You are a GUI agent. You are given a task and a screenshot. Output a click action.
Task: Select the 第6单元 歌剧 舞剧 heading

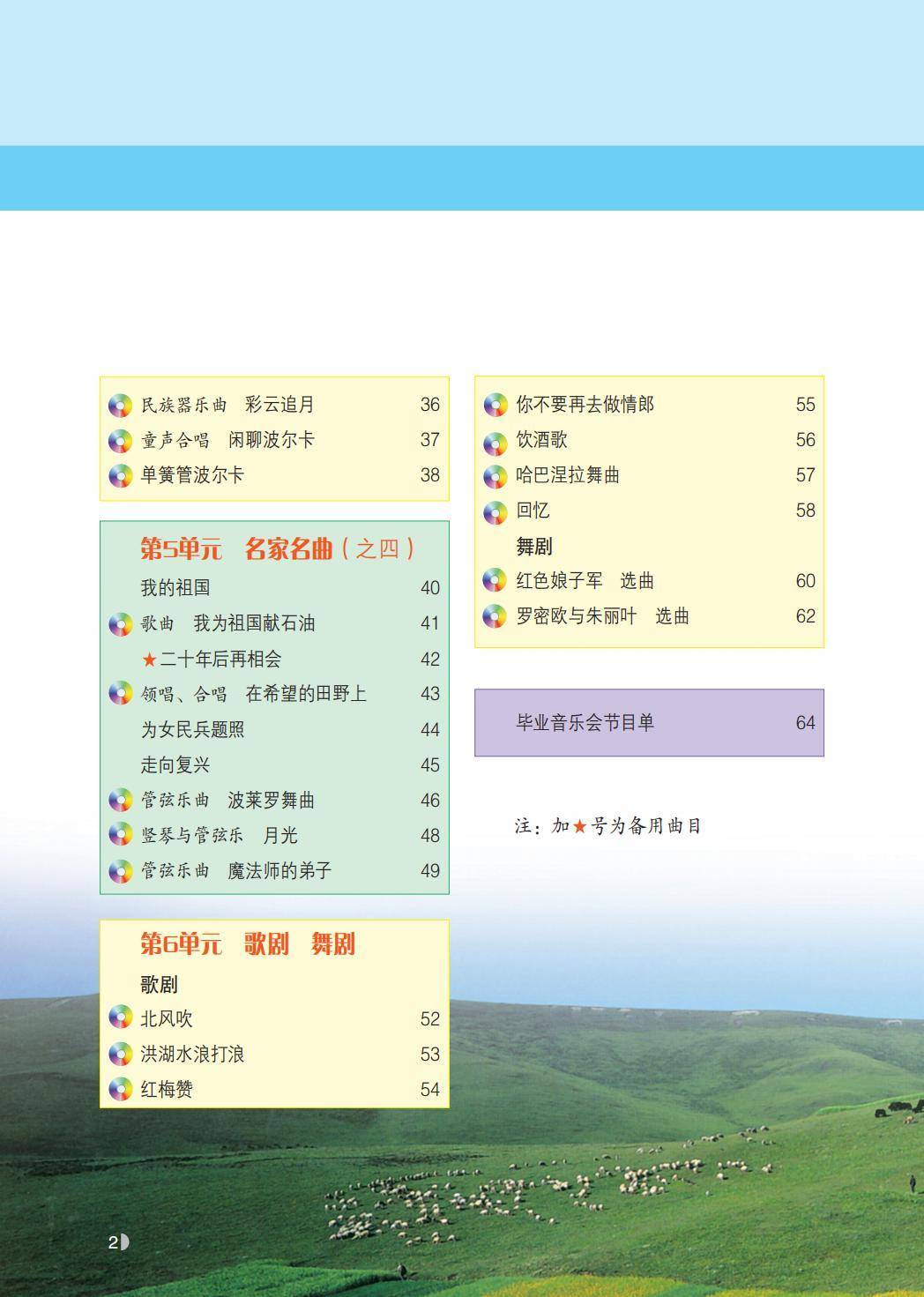[248, 944]
